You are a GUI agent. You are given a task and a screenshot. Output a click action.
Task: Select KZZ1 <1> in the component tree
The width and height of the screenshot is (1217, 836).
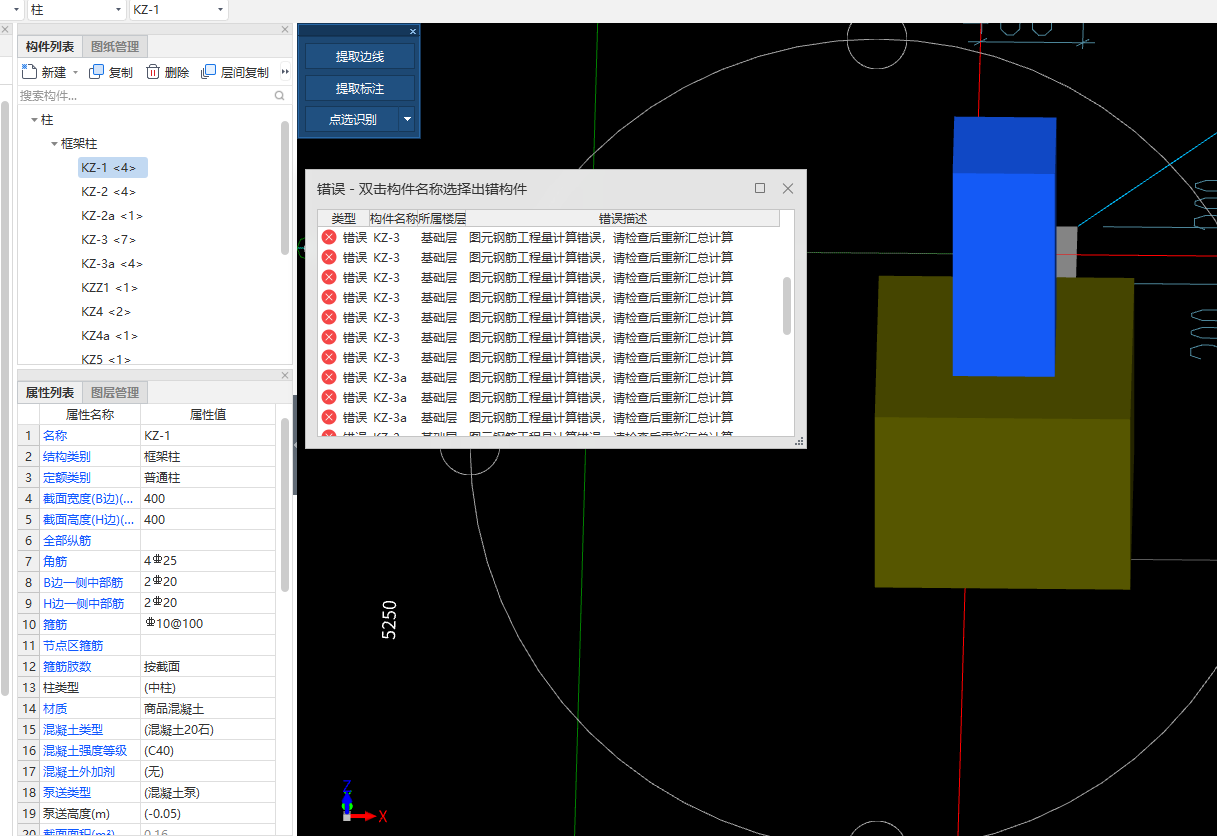click(x=109, y=288)
